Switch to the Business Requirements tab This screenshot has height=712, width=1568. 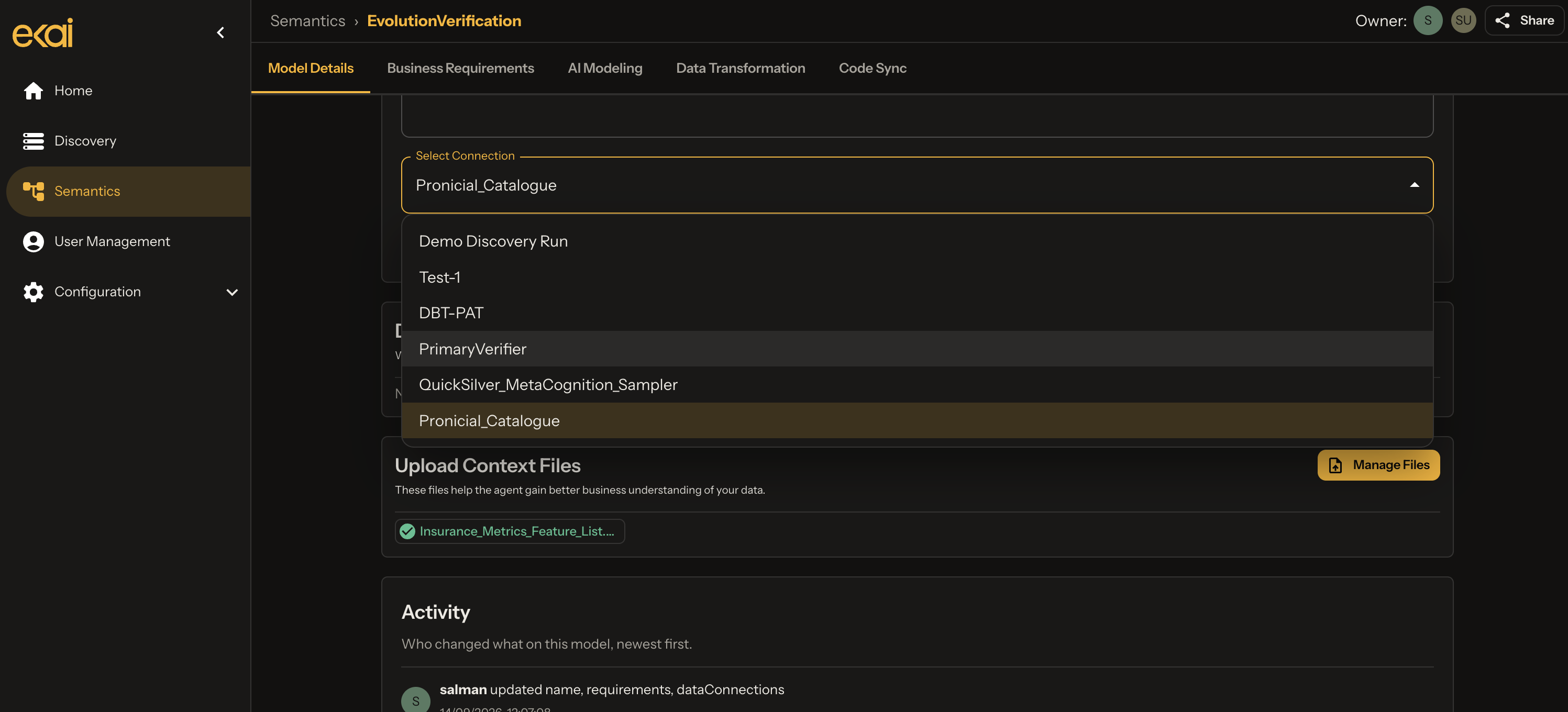pyautogui.click(x=460, y=68)
